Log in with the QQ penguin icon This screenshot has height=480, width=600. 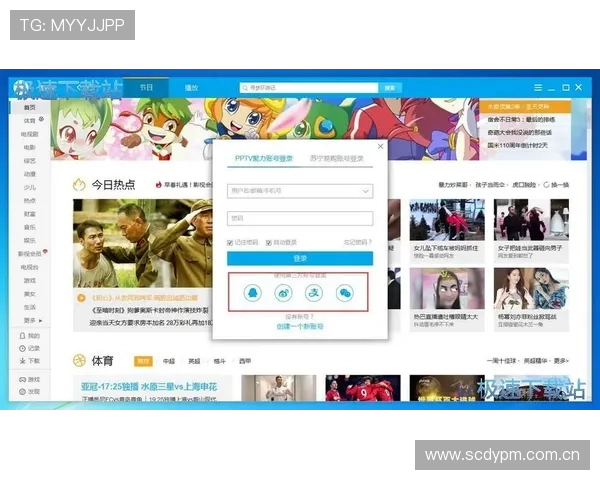tap(253, 293)
